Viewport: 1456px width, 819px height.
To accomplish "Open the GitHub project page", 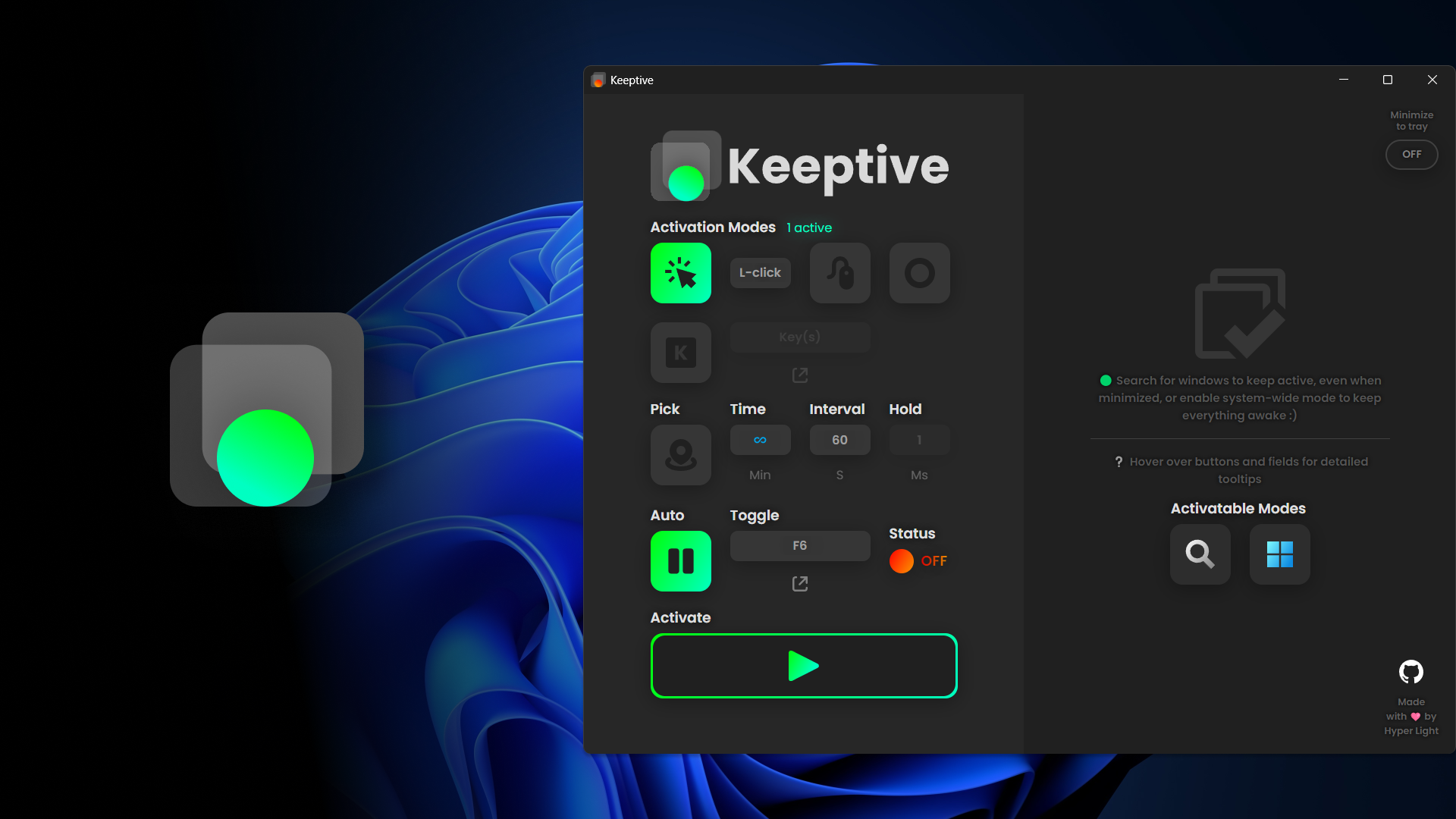I will pos(1410,671).
